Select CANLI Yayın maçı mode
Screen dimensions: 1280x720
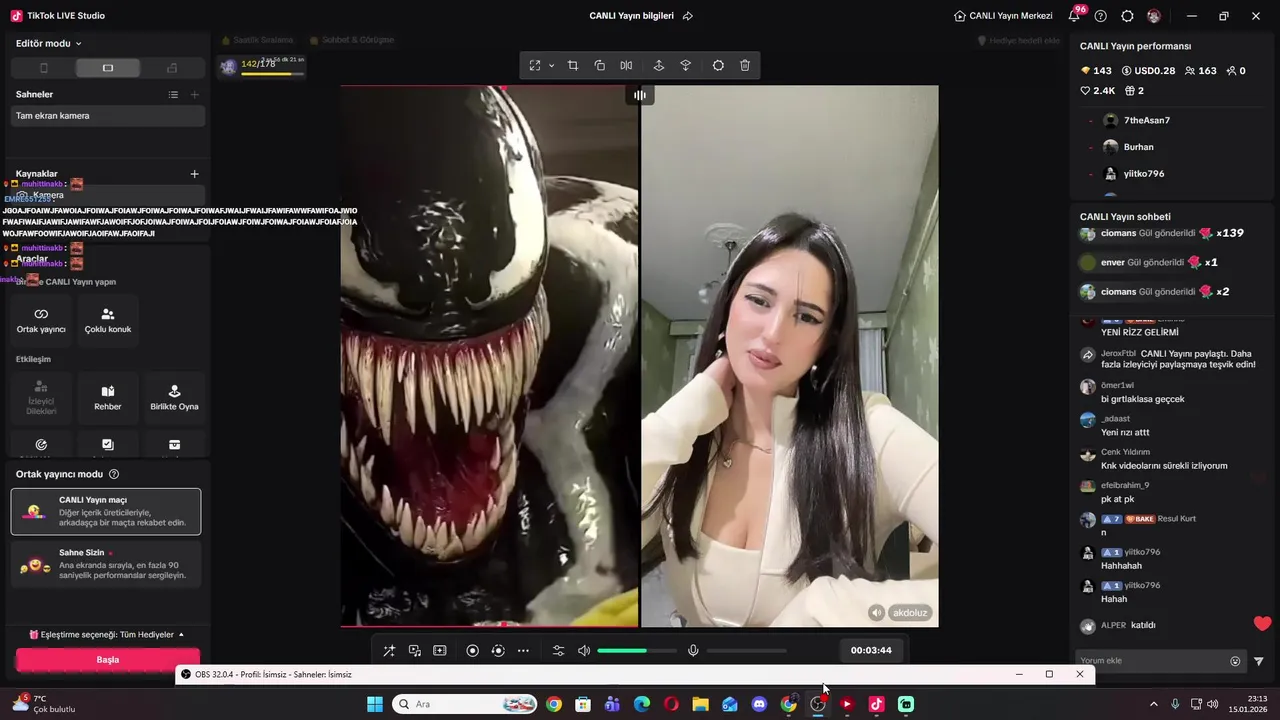pos(106,511)
